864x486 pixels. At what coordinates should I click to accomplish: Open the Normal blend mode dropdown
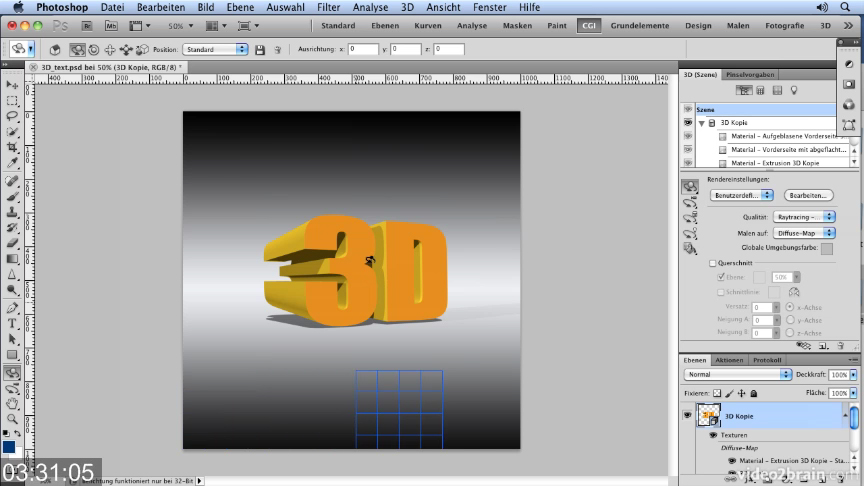pos(738,374)
